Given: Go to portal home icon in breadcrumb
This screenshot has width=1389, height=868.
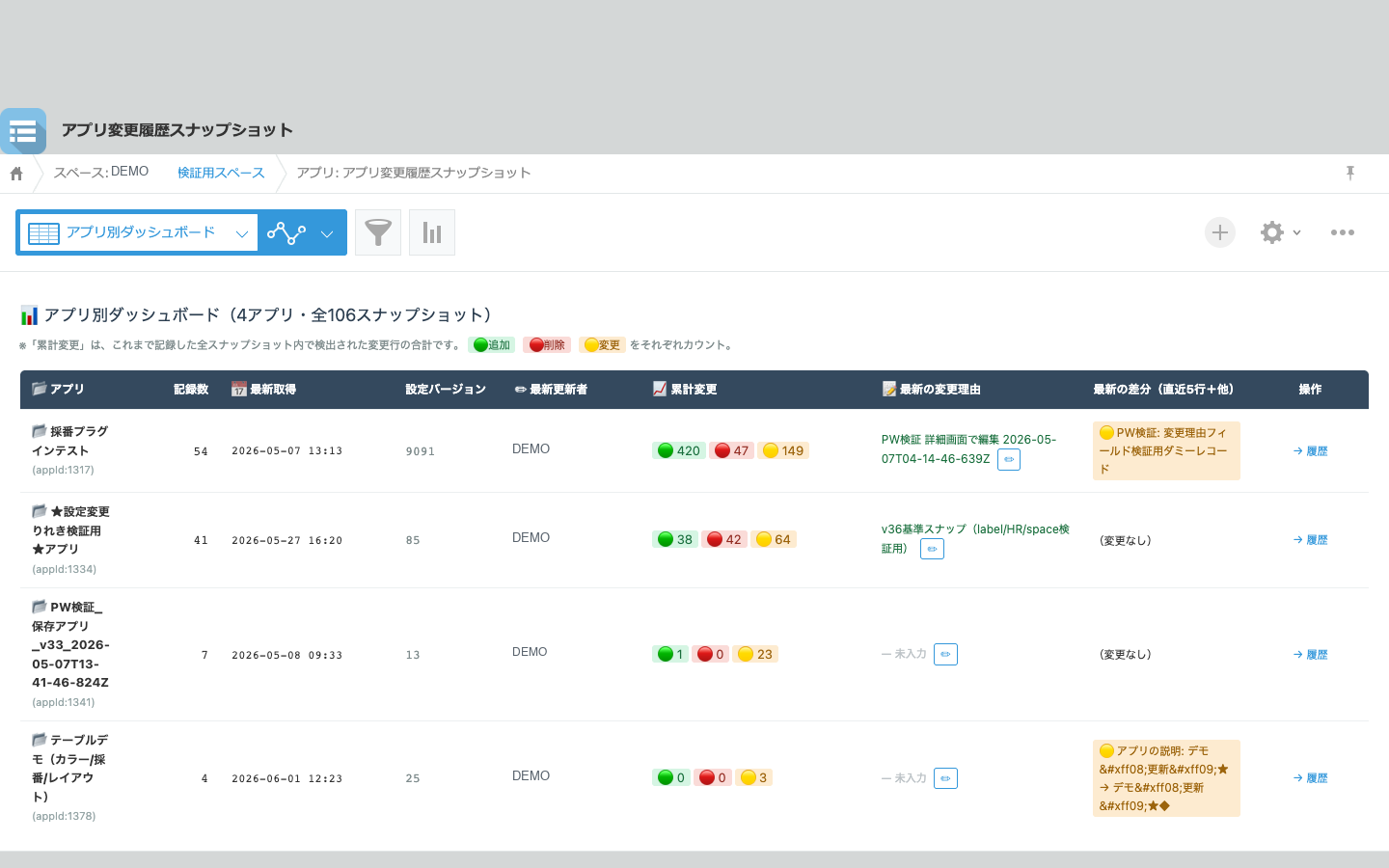Looking at the screenshot, I should point(16,174).
